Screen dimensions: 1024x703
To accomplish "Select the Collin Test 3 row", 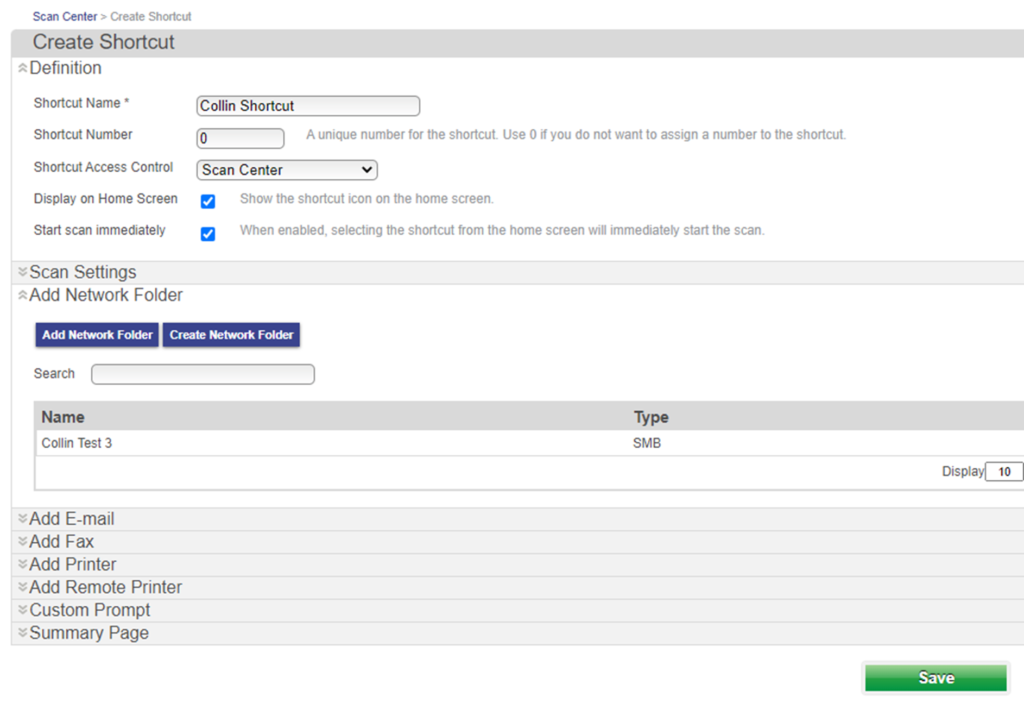I will 77,443.
